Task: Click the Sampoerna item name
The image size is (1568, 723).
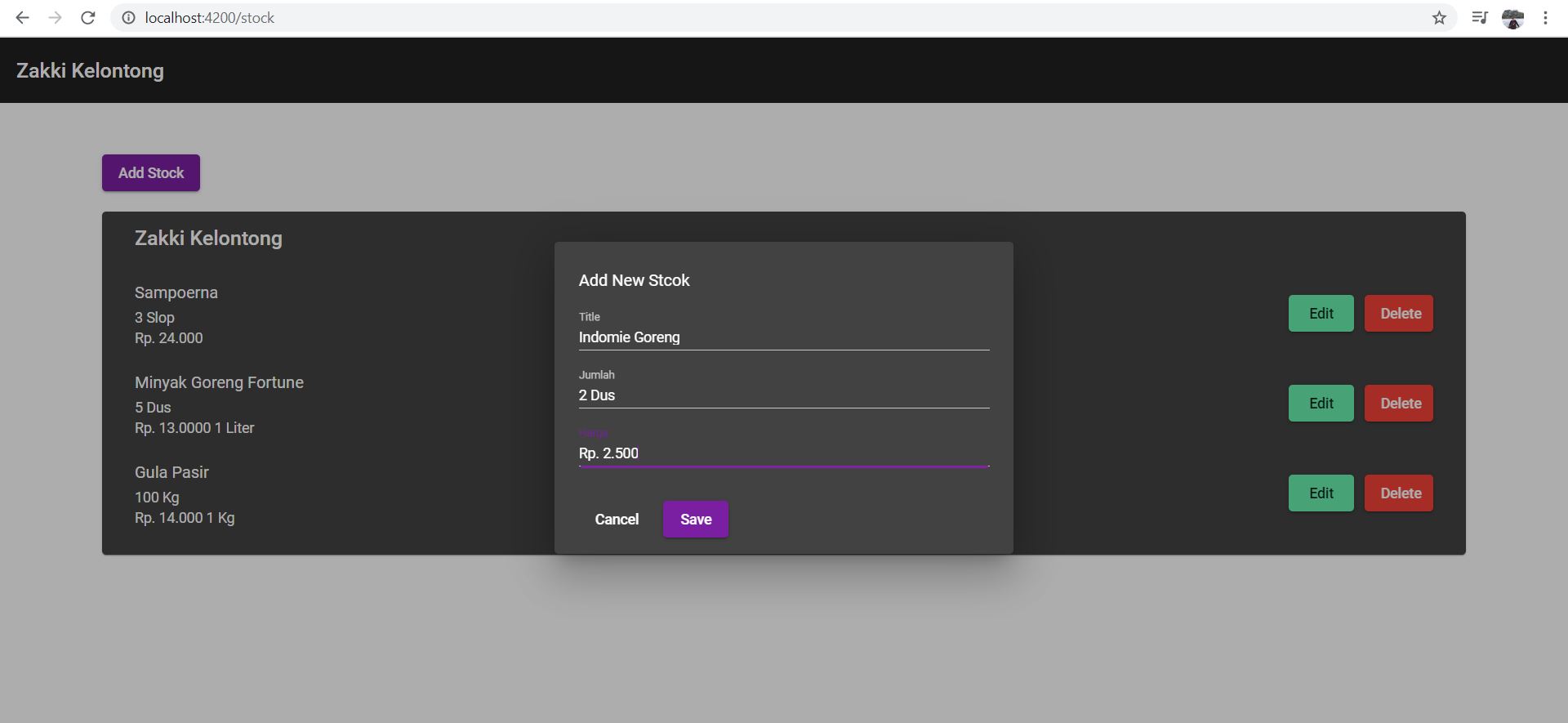Action: click(176, 292)
